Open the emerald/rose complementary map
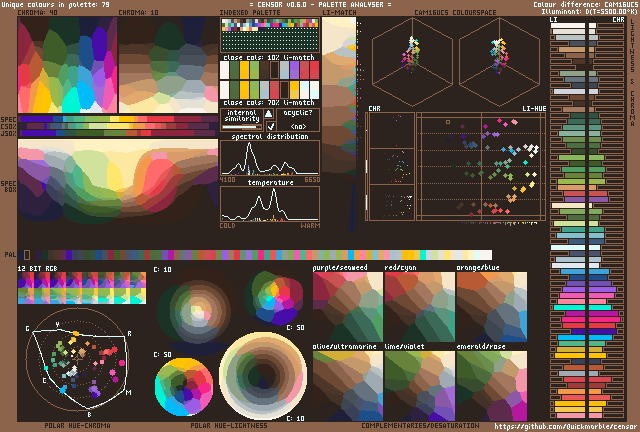This screenshot has width=640, height=432. click(491, 386)
